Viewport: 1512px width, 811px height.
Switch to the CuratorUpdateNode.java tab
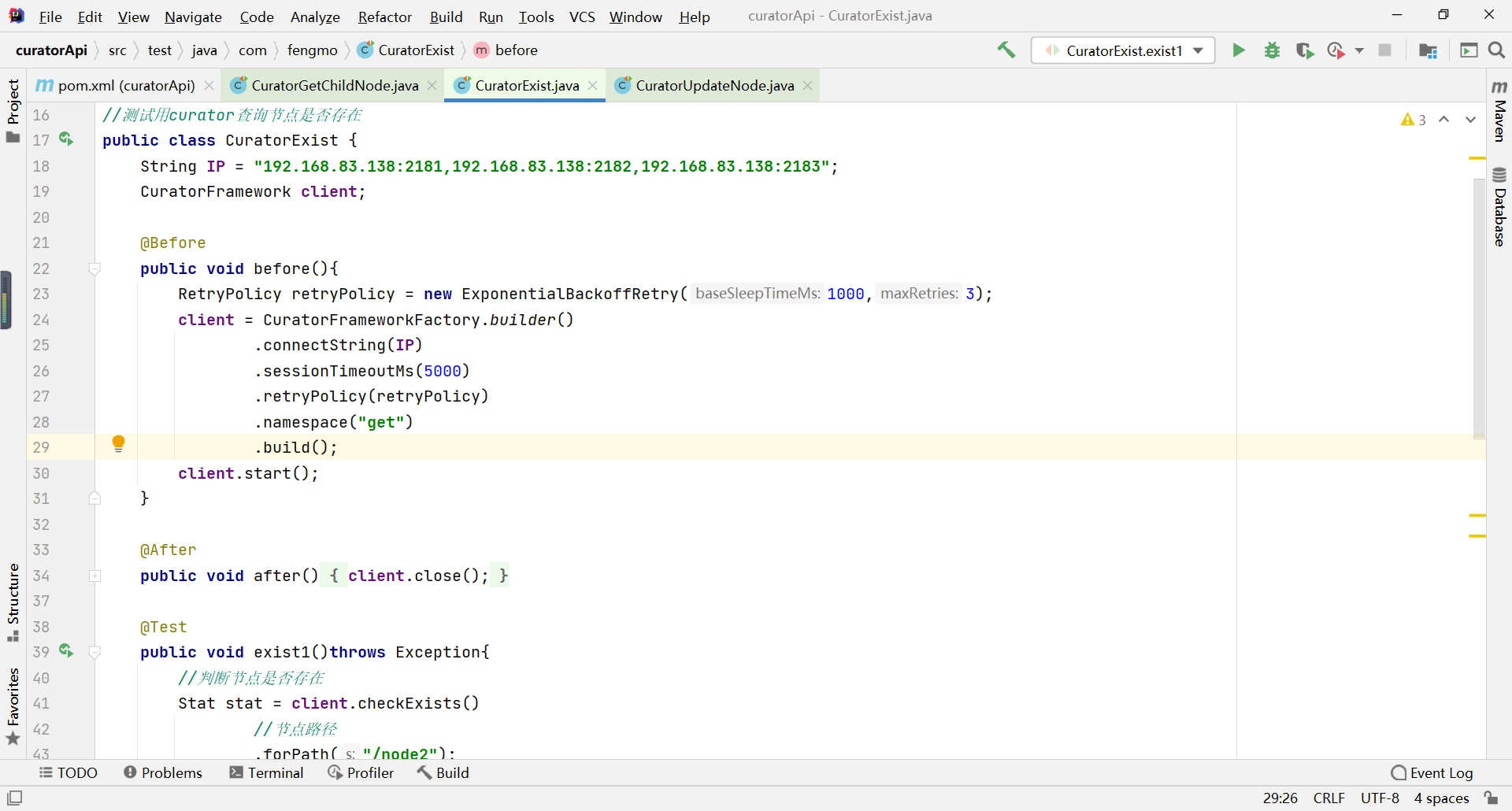[x=714, y=85]
